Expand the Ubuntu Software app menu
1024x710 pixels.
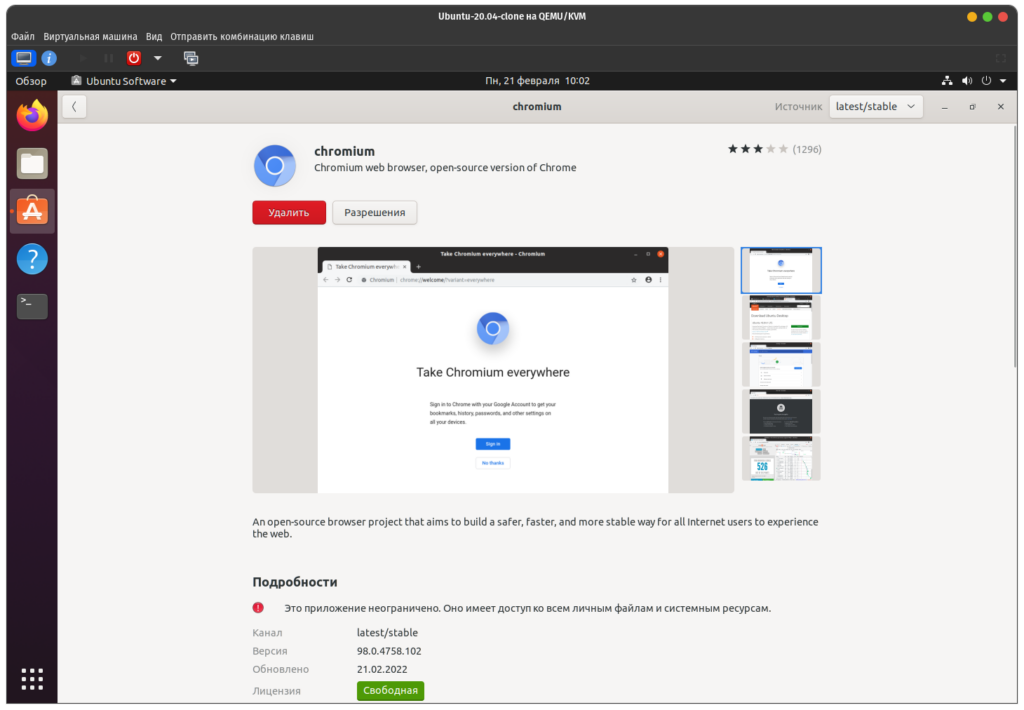[x=124, y=81]
